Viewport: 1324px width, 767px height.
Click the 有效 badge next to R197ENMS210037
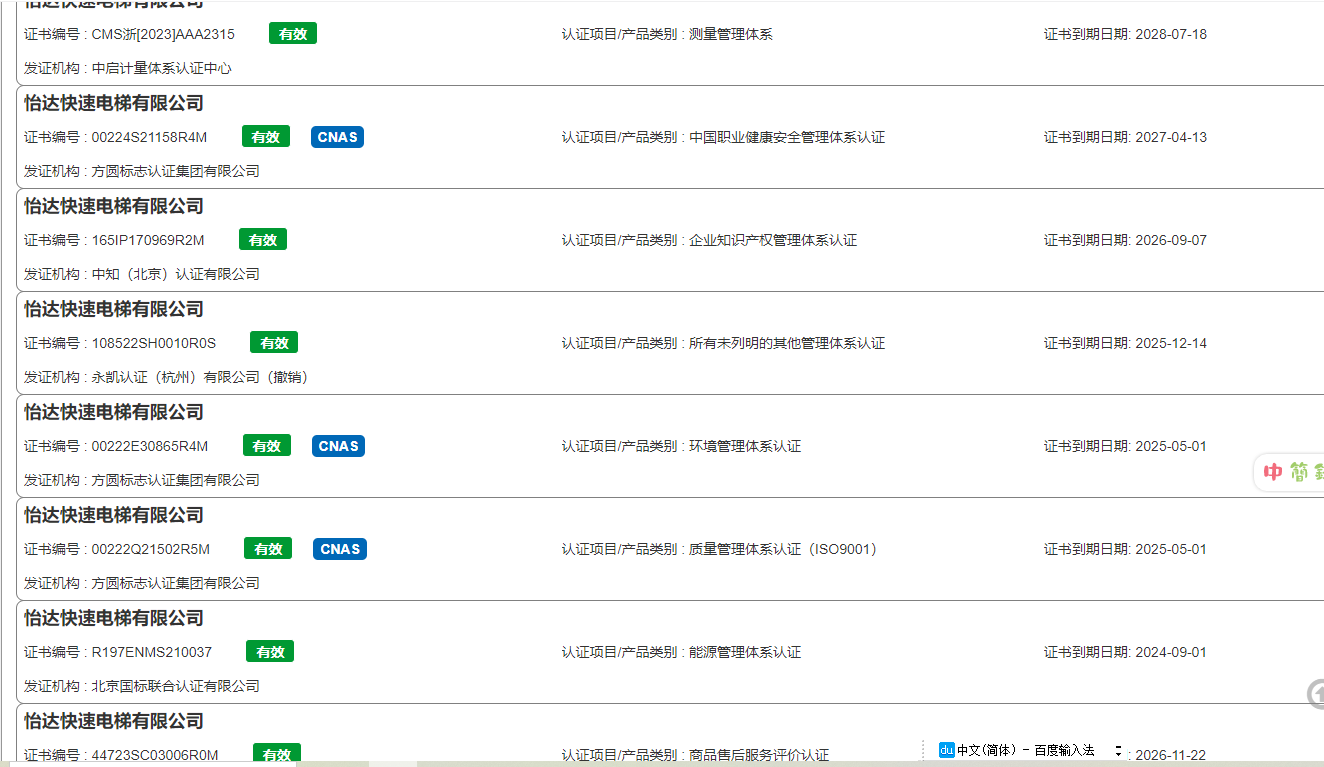pos(270,652)
